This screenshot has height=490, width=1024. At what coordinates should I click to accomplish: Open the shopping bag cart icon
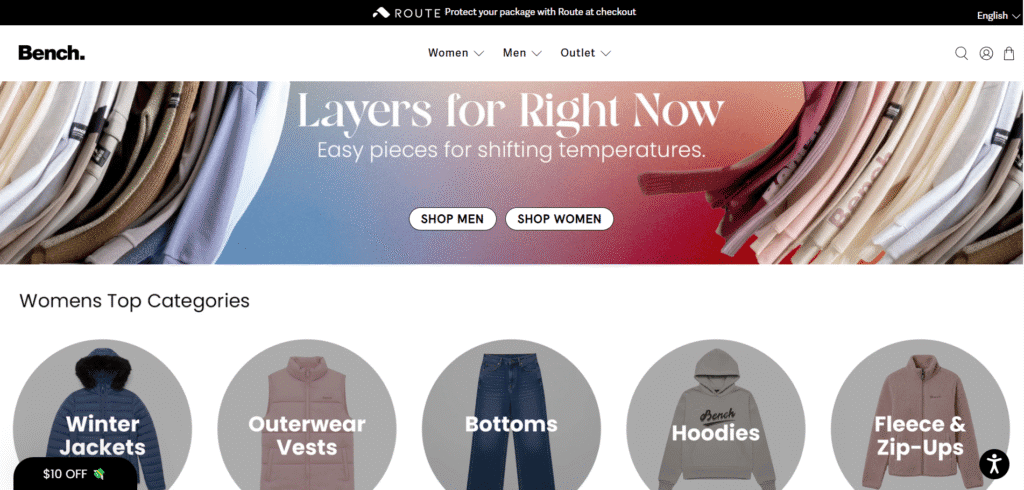tap(1009, 54)
